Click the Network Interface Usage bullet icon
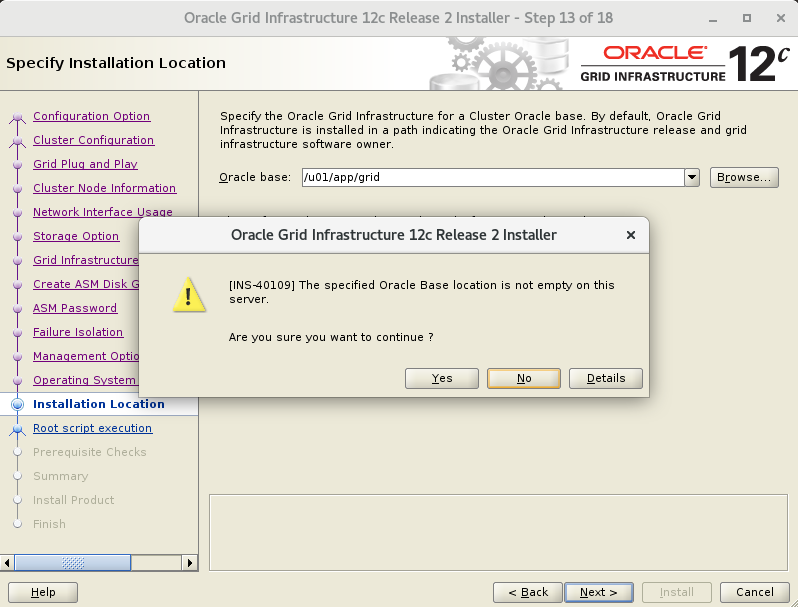Screen dimensions: 798x607 18,212
